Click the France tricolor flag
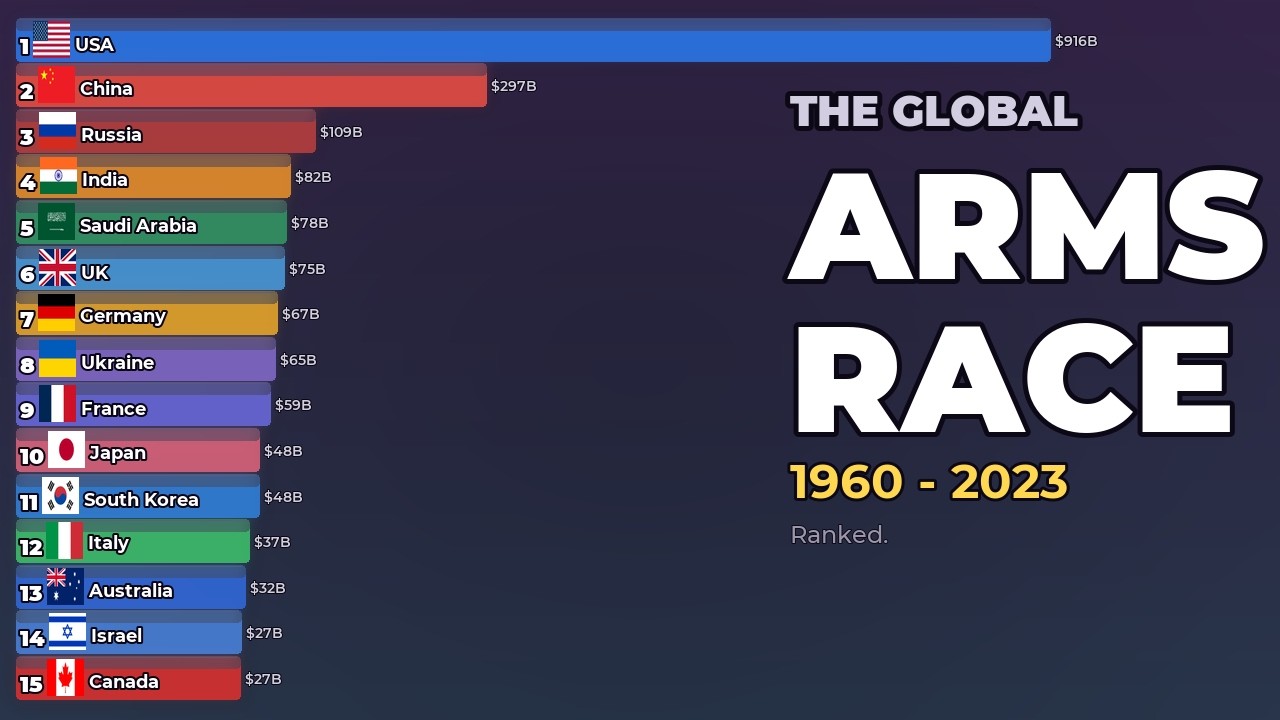This screenshot has width=1280, height=720. (57, 405)
